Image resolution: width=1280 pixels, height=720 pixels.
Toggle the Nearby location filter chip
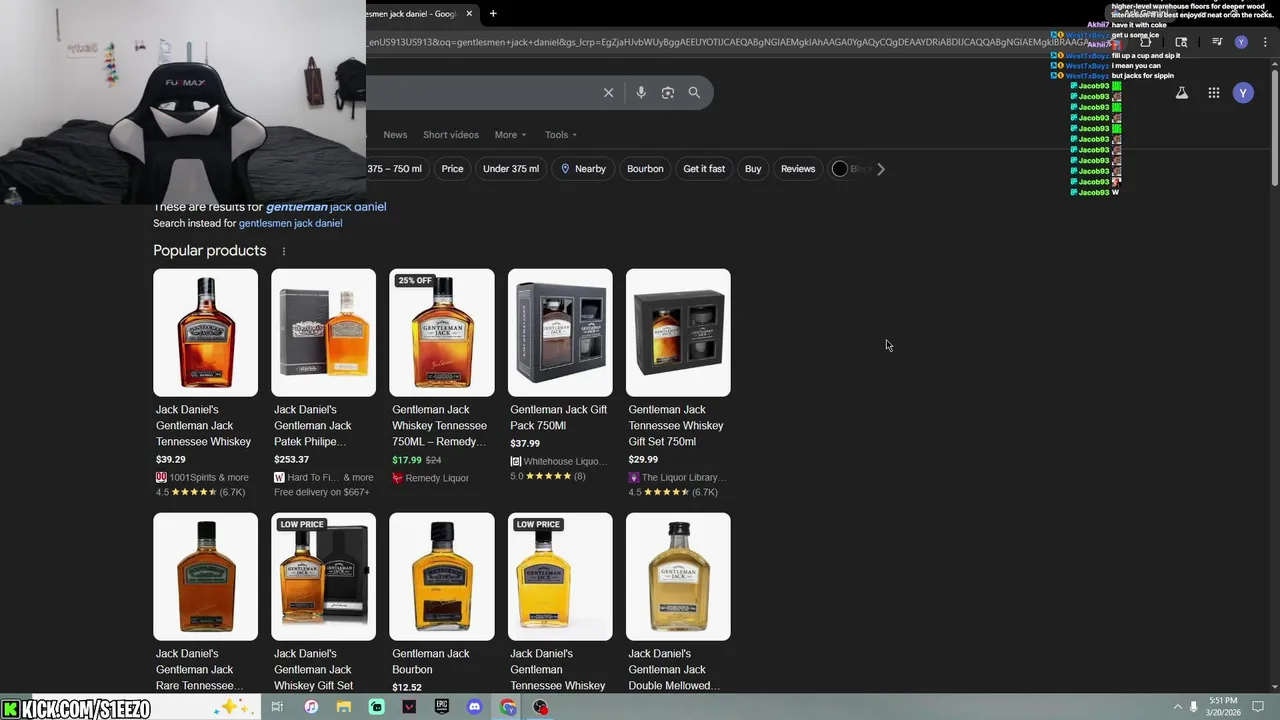click(583, 169)
